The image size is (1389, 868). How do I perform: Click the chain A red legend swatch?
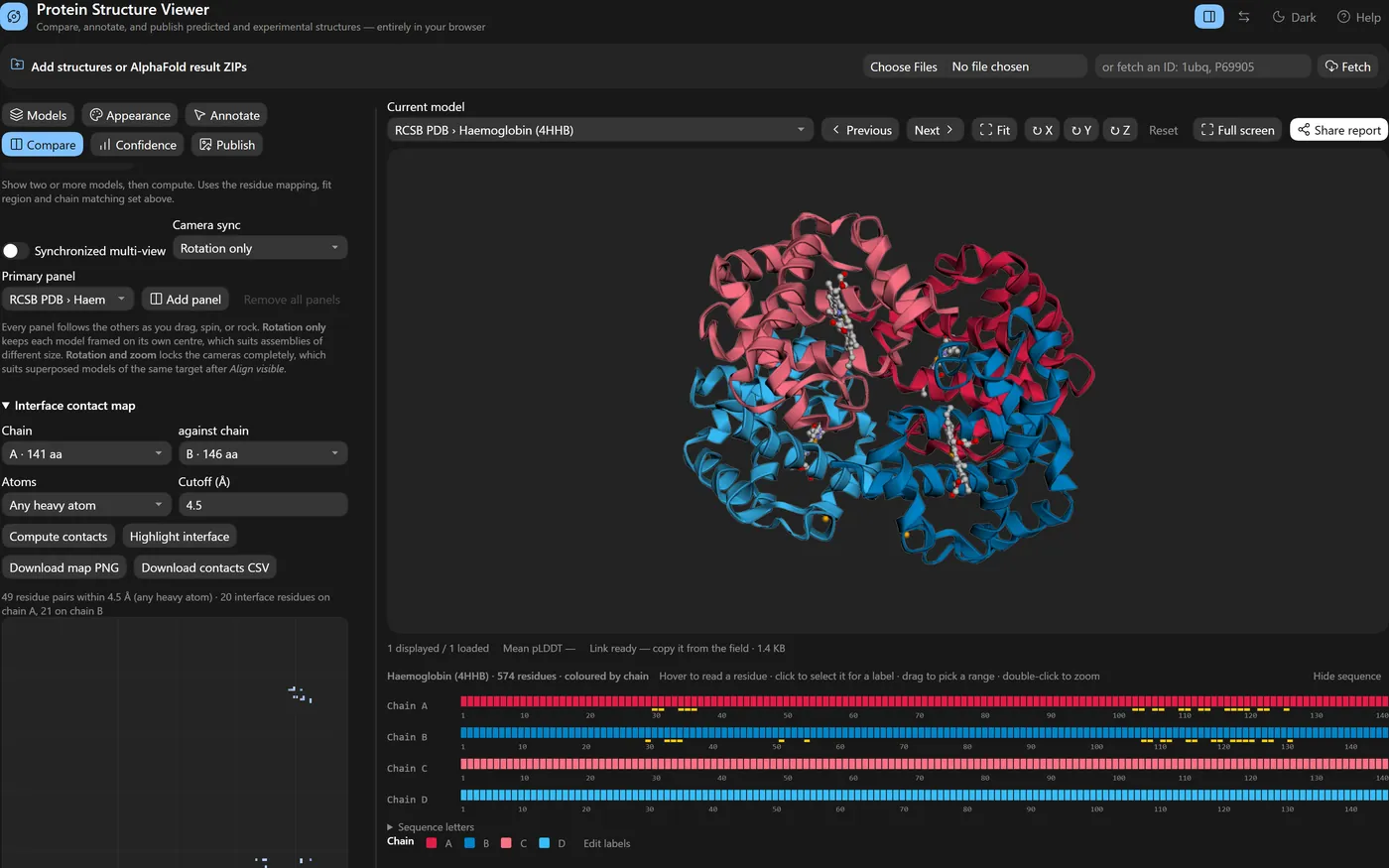(x=432, y=843)
